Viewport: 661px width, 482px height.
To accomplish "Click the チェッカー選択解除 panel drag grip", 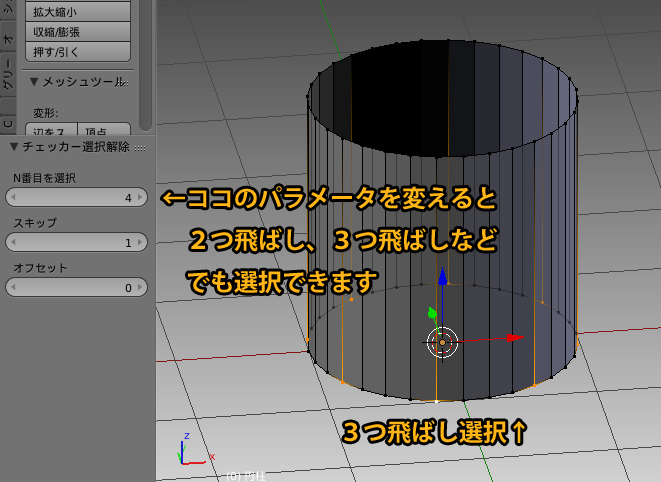I will (x=140, y=148).
